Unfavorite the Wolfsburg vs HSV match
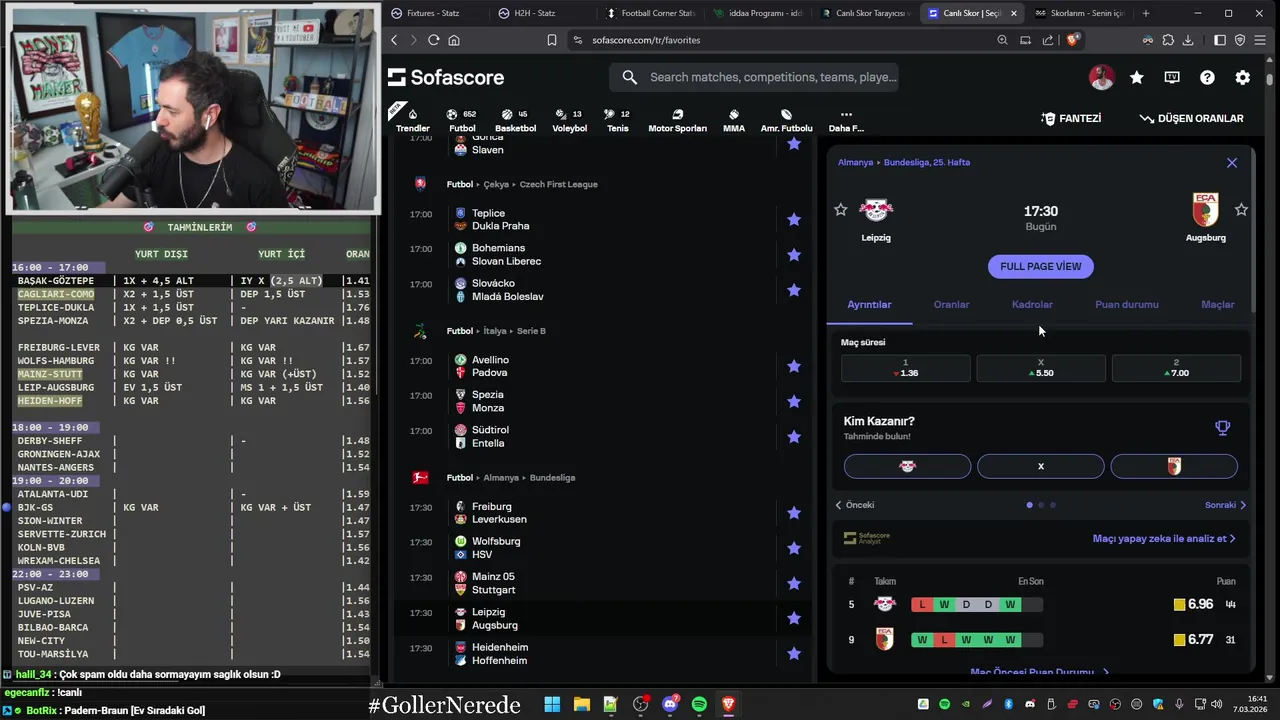This screenshot has height=720, width=1280. pos(794,548)
